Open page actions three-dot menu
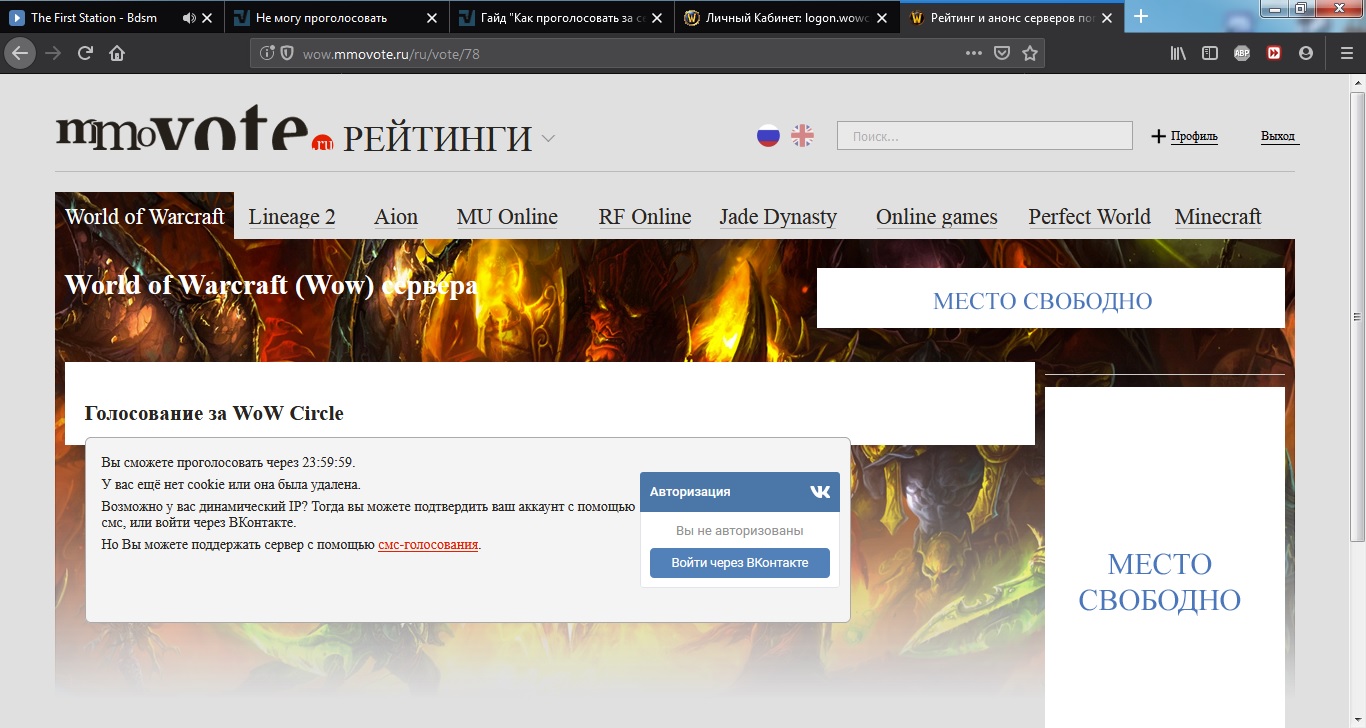Screen dimensions: 1366x728 [x=973, y=53]
